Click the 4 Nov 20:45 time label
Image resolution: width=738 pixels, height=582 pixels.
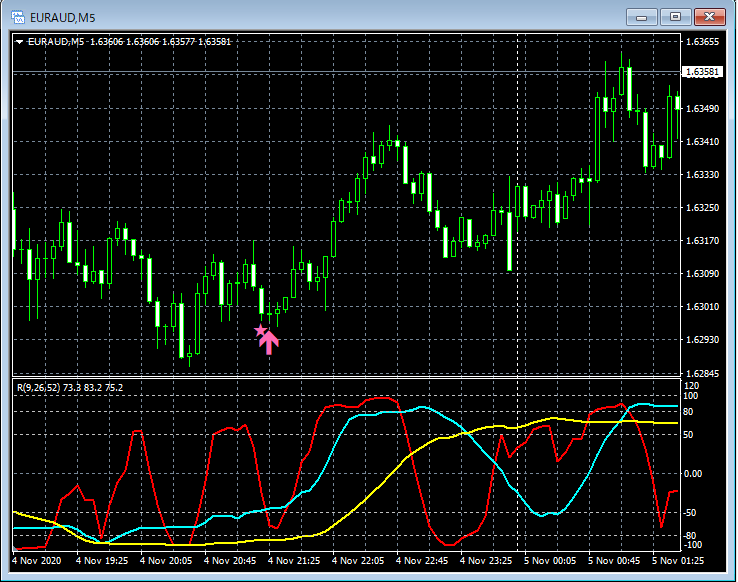pyautogui.click(x=230, y=561)
